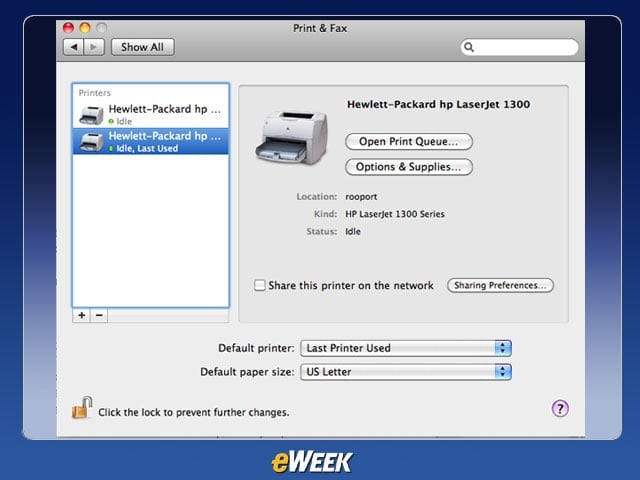The width and height of the screenshot is (640, 480).
Task: Click the back navigation arrow
Action: point(74,47)
